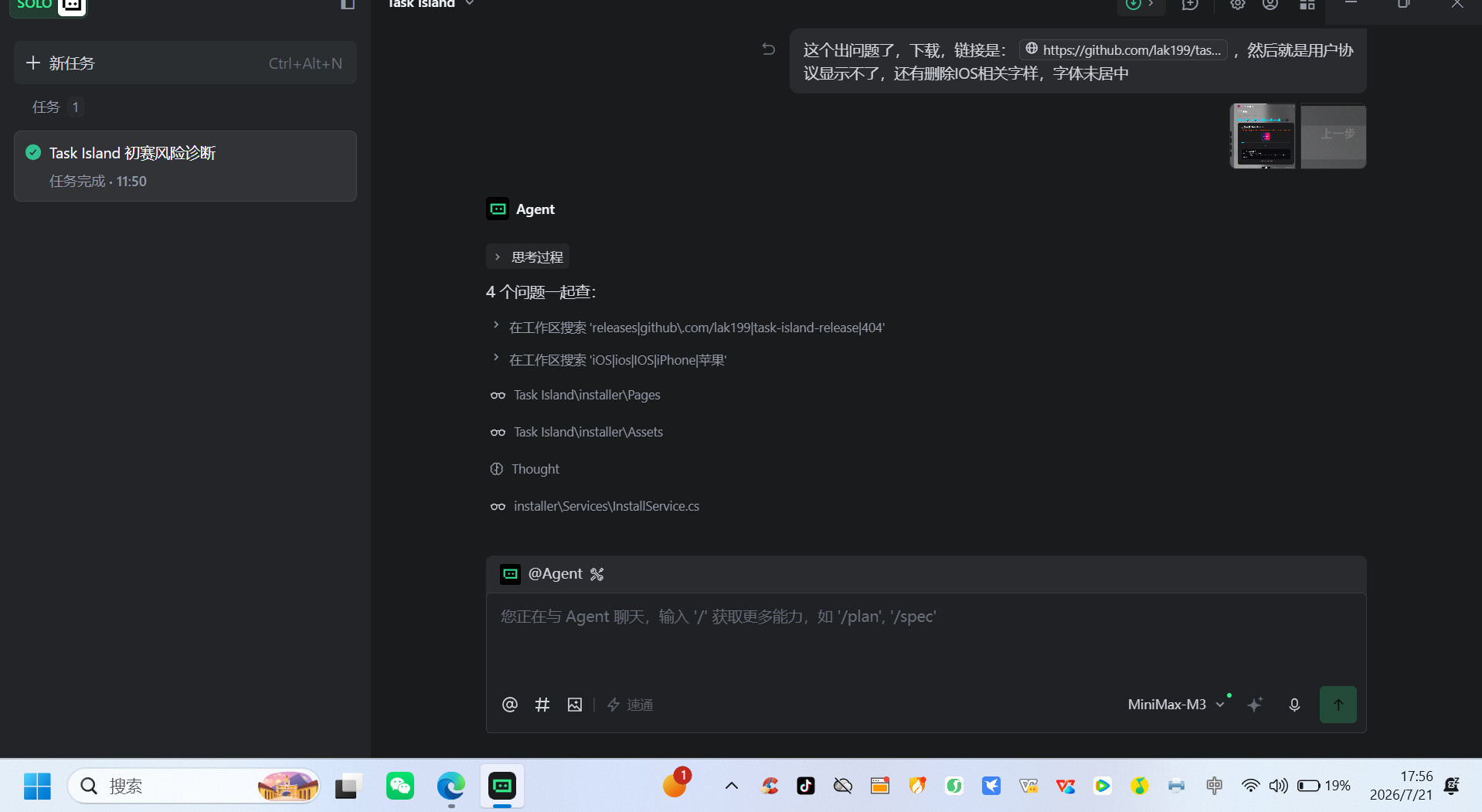The height and width of the screenshot is (812, 1482).
Task: Click in the Agent chat input field
Action: [x=926, y=637]
